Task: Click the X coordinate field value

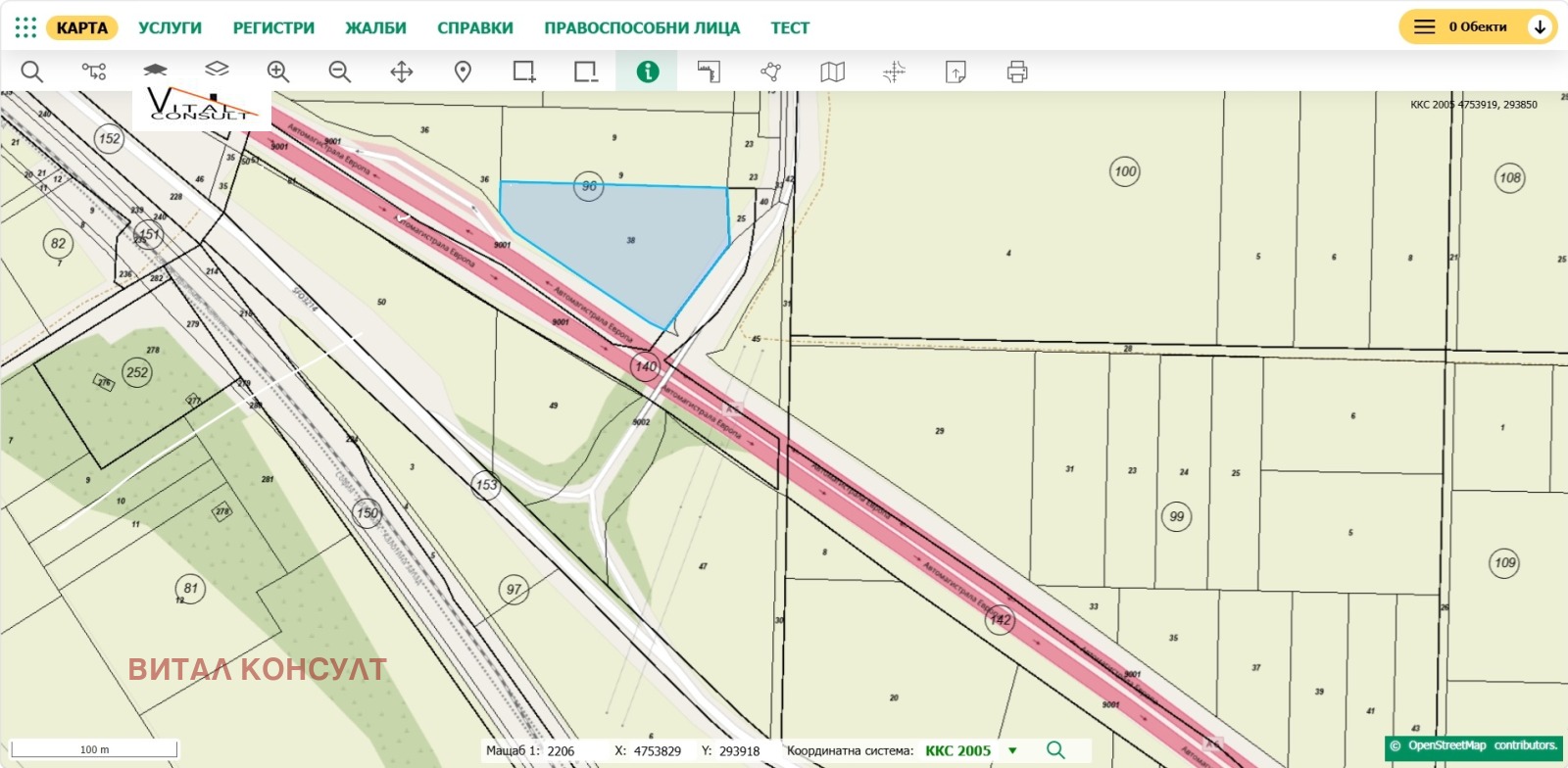Action: point(658,751)
